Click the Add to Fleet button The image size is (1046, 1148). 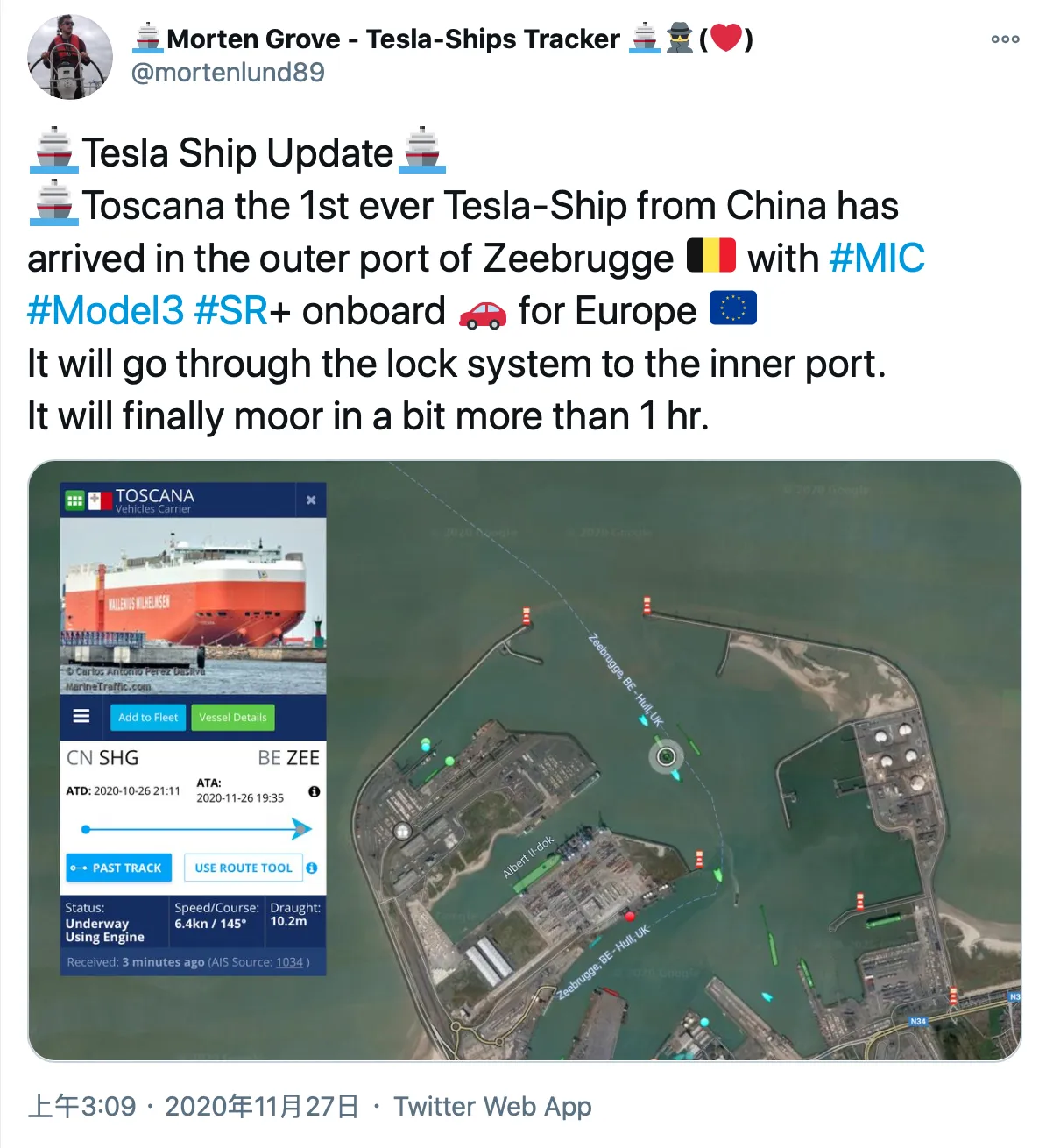point(147,718)
